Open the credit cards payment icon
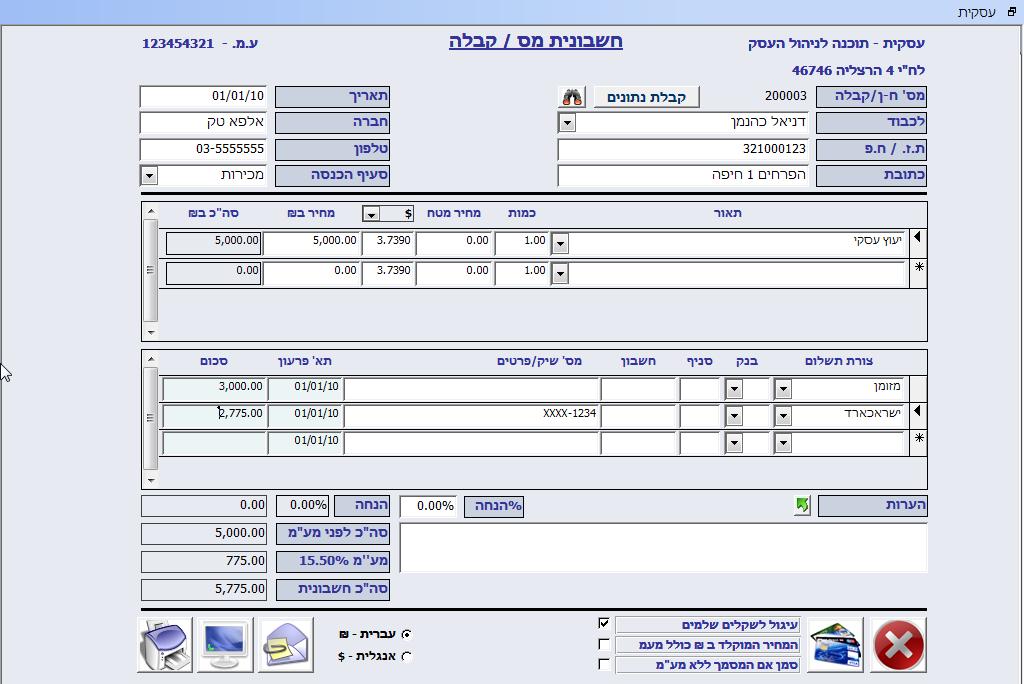This screenshot has height=684, width=1024. [835, 645]
